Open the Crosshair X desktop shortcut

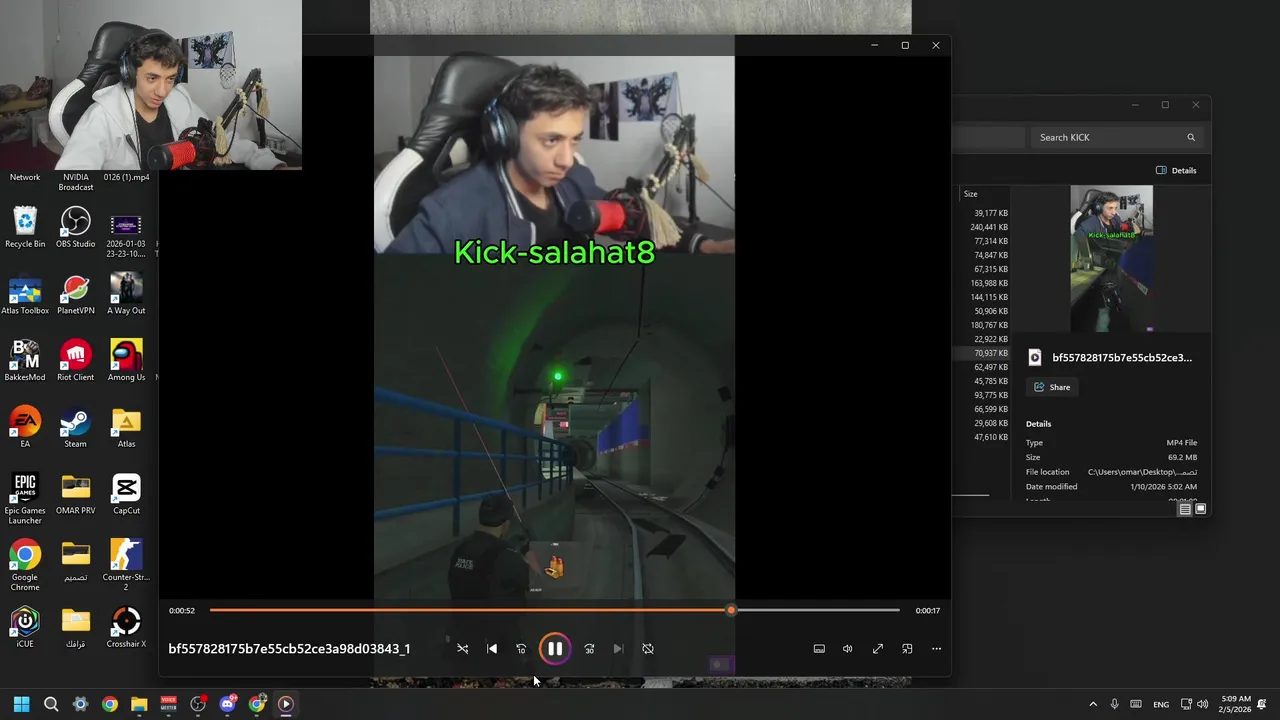126,627
